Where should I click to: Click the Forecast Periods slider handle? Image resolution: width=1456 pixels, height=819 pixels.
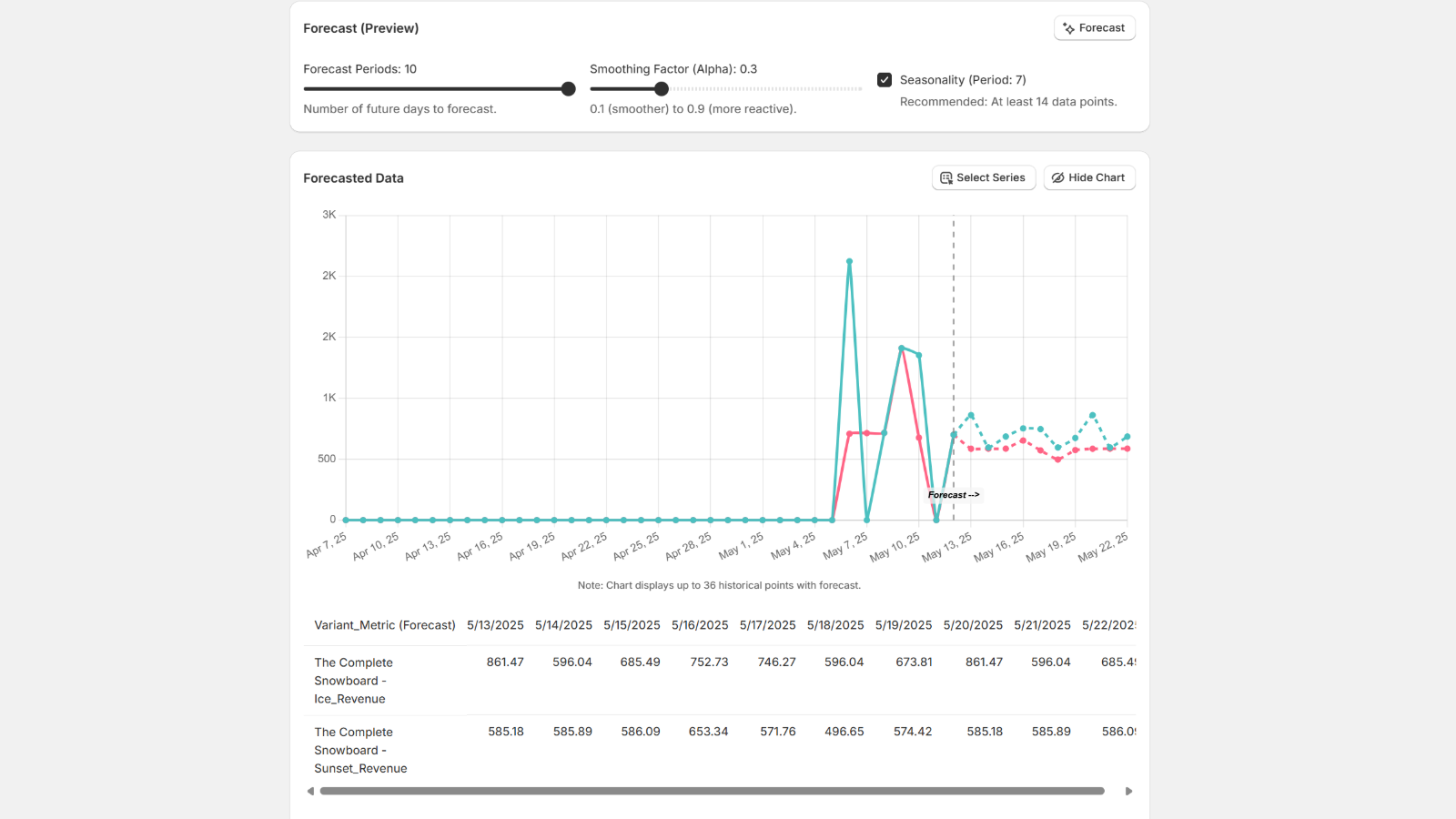(569, 89)
